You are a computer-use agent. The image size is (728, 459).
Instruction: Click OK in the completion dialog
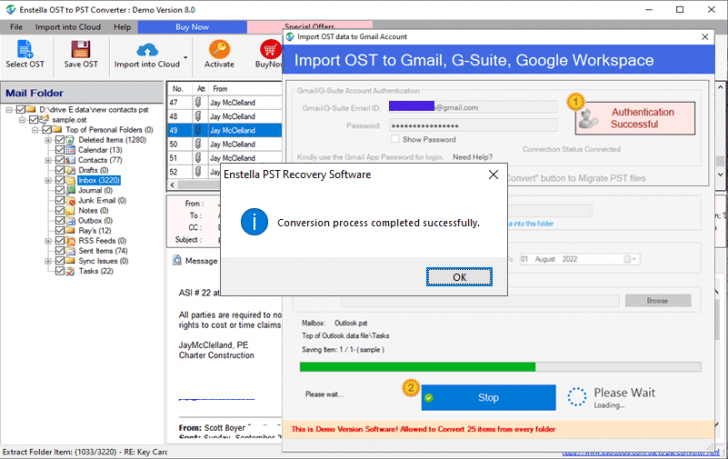pyautogui.click(x=459, y=277)
